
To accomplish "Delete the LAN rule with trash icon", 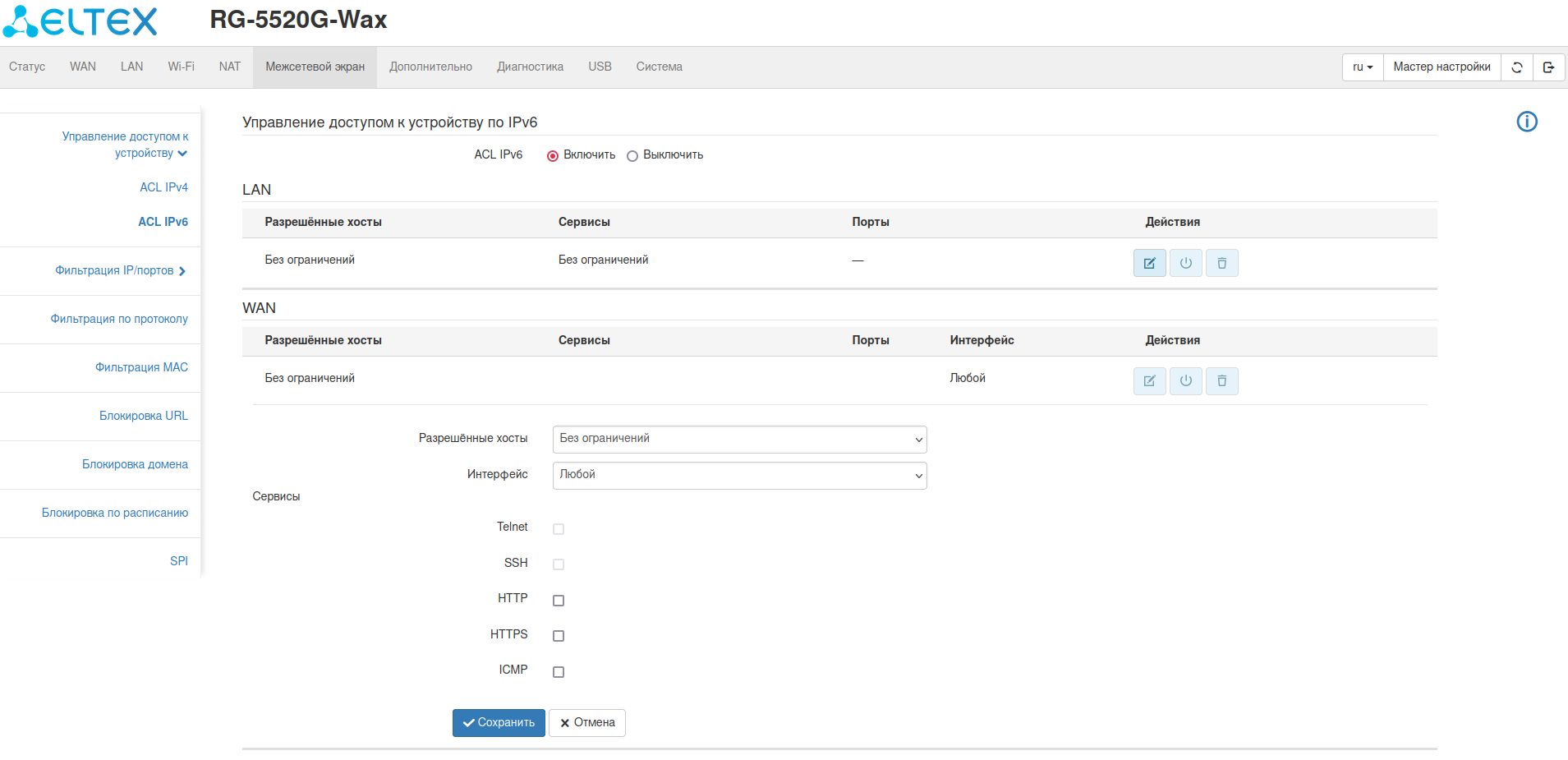I will pos(1221,263).
